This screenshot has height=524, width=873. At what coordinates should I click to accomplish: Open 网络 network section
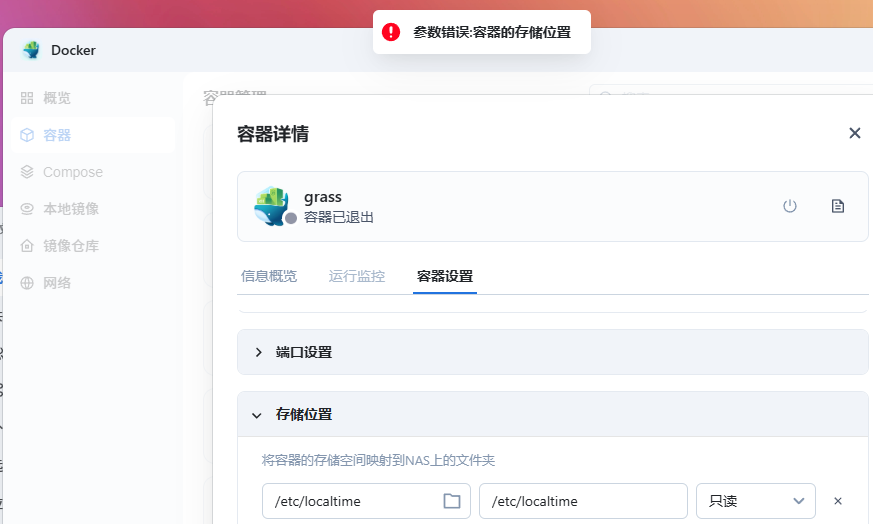click(56, 283)
